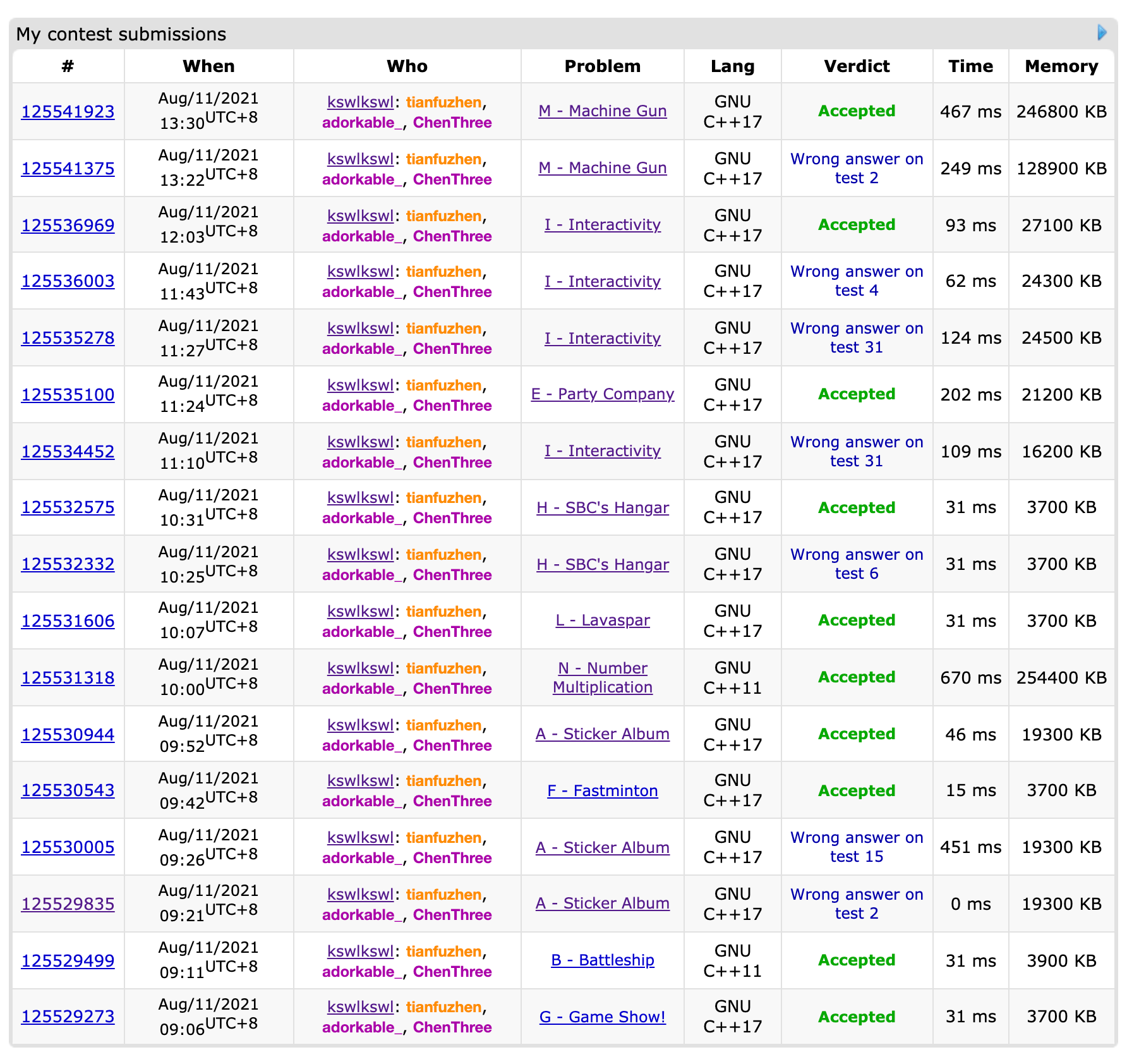This screenshot has width=1127, height=1064.
Task: Open problem G - Game Show!
Action: pos(602,1017)
